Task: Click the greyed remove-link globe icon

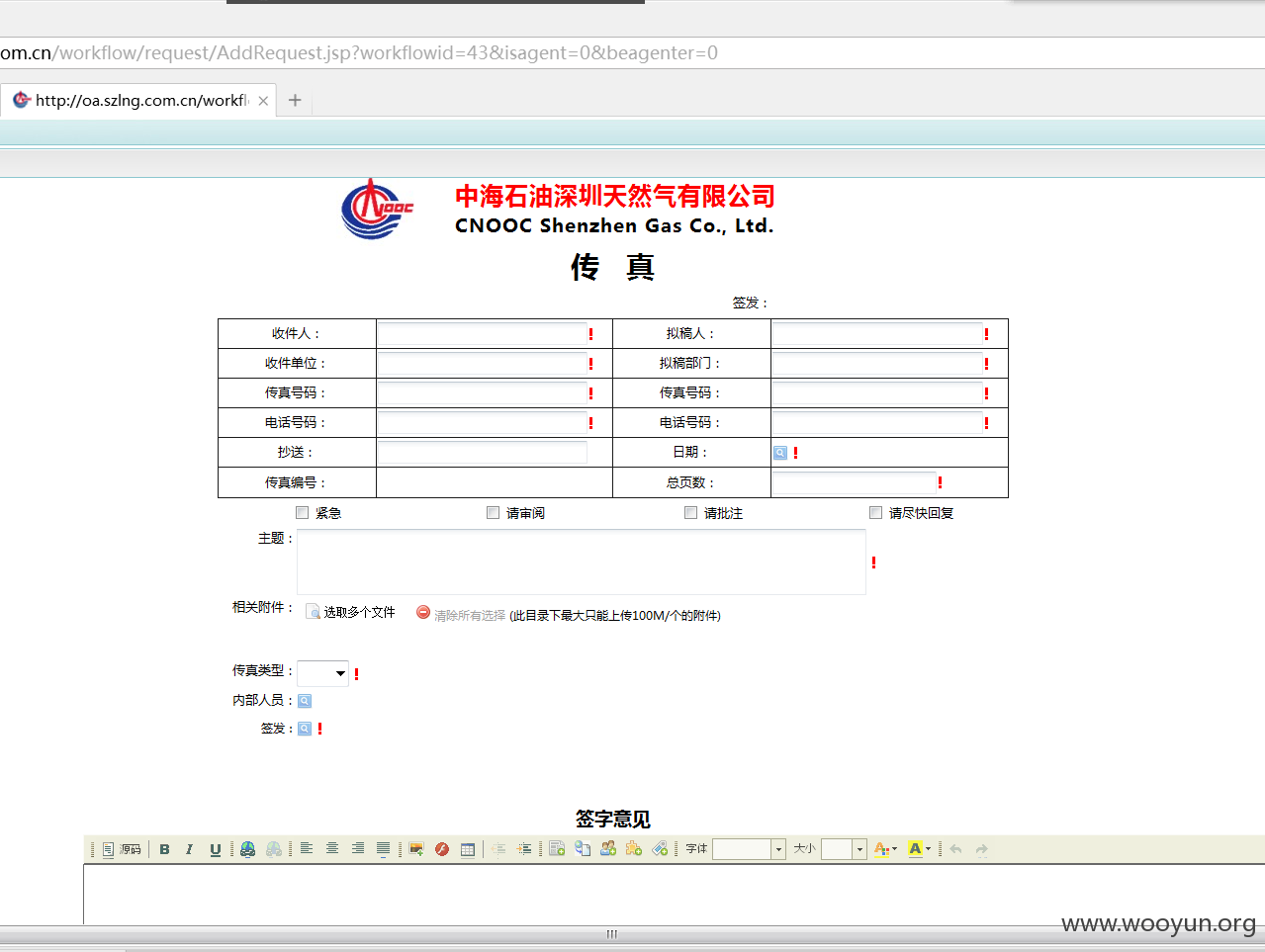Action: (274, 849)
